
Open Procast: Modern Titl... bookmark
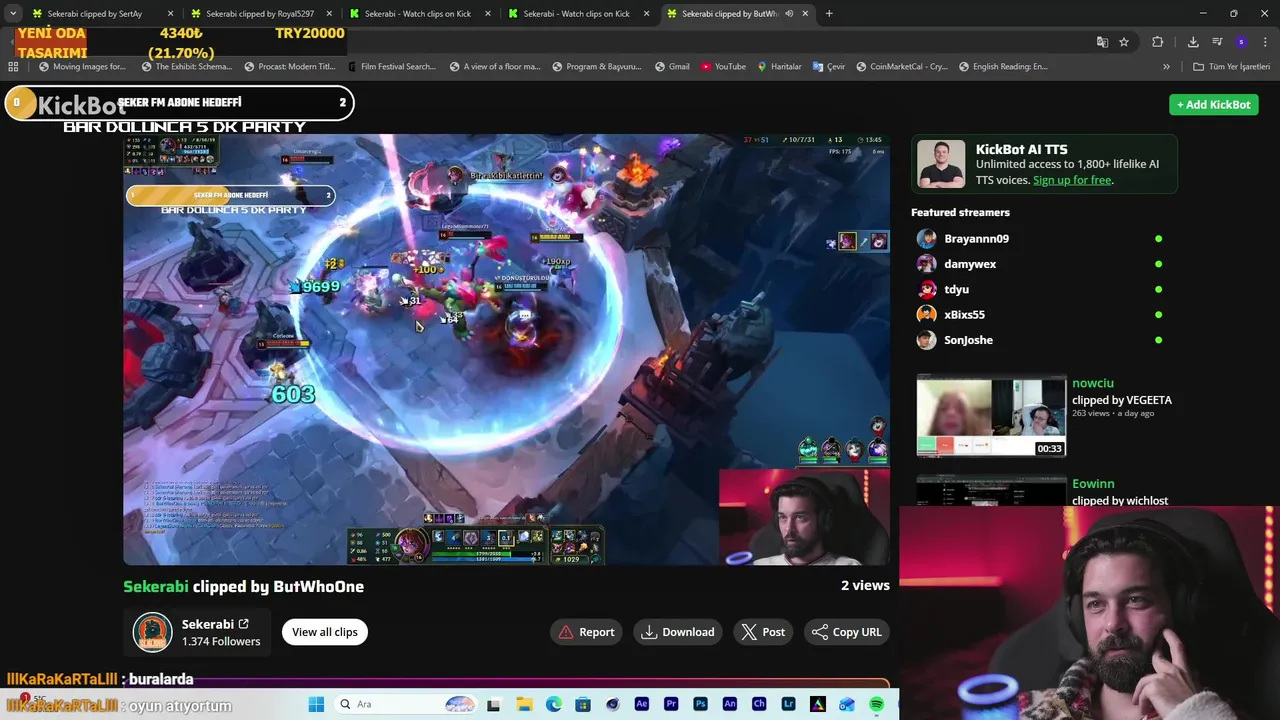point(290,67)
